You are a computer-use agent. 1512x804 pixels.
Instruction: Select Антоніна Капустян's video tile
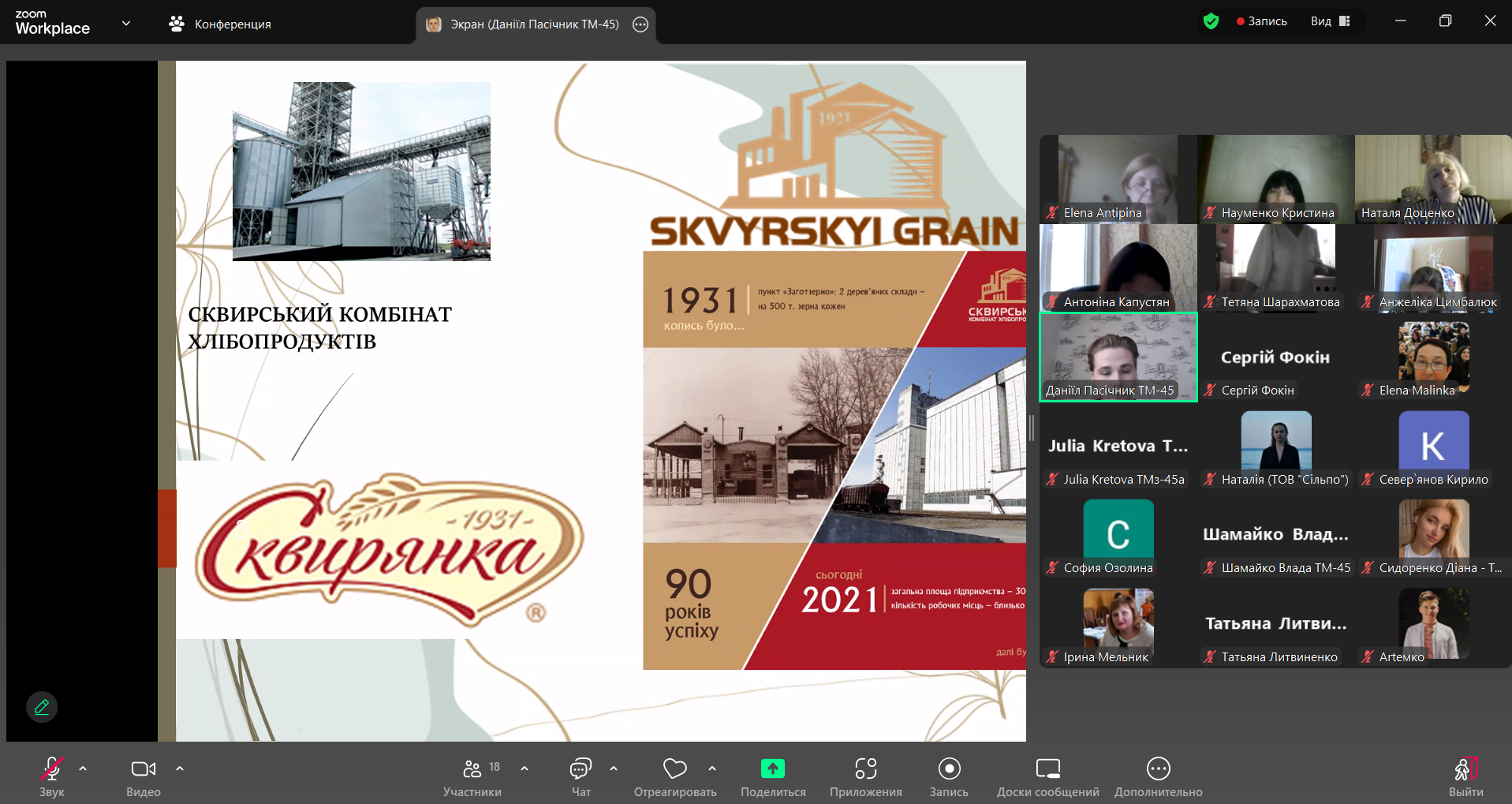[1118, 268]
